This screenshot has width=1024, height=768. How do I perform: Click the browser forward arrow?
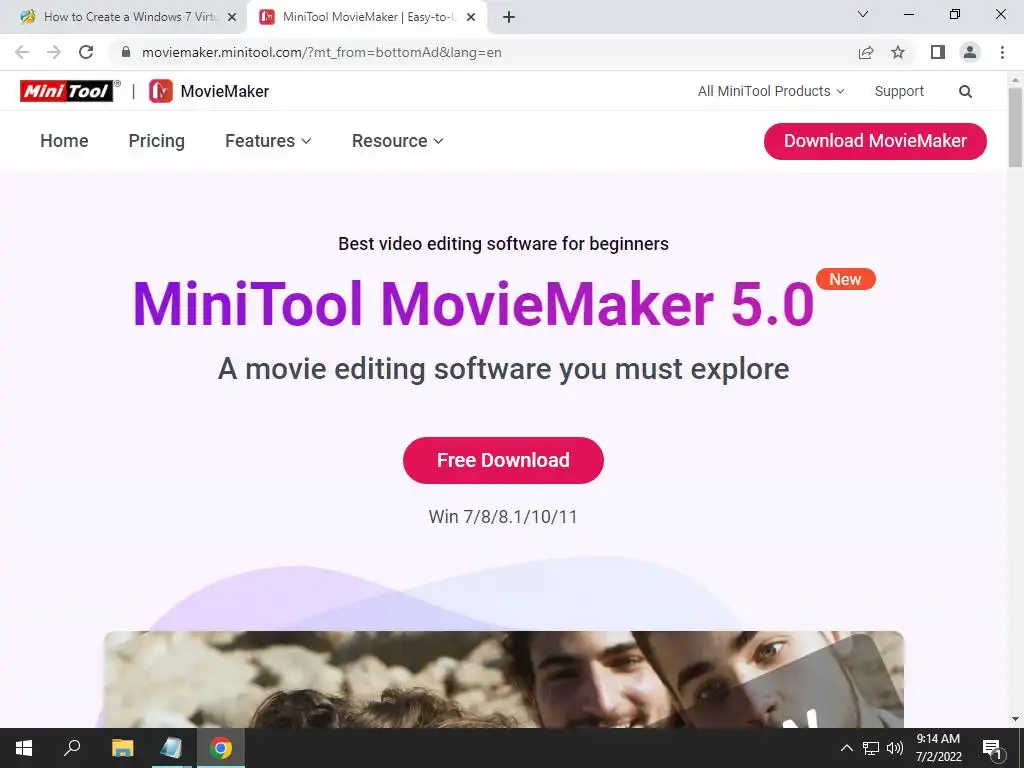pos(54,52)
